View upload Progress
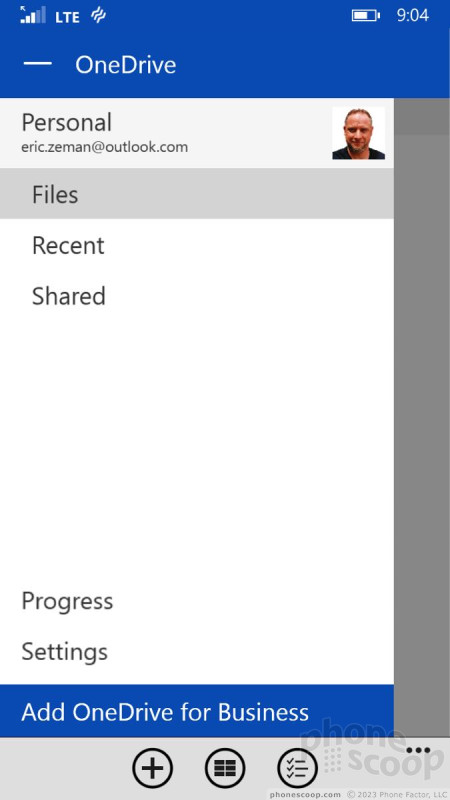The width and height of the screenshot is (450, 800). pos(67,601)
